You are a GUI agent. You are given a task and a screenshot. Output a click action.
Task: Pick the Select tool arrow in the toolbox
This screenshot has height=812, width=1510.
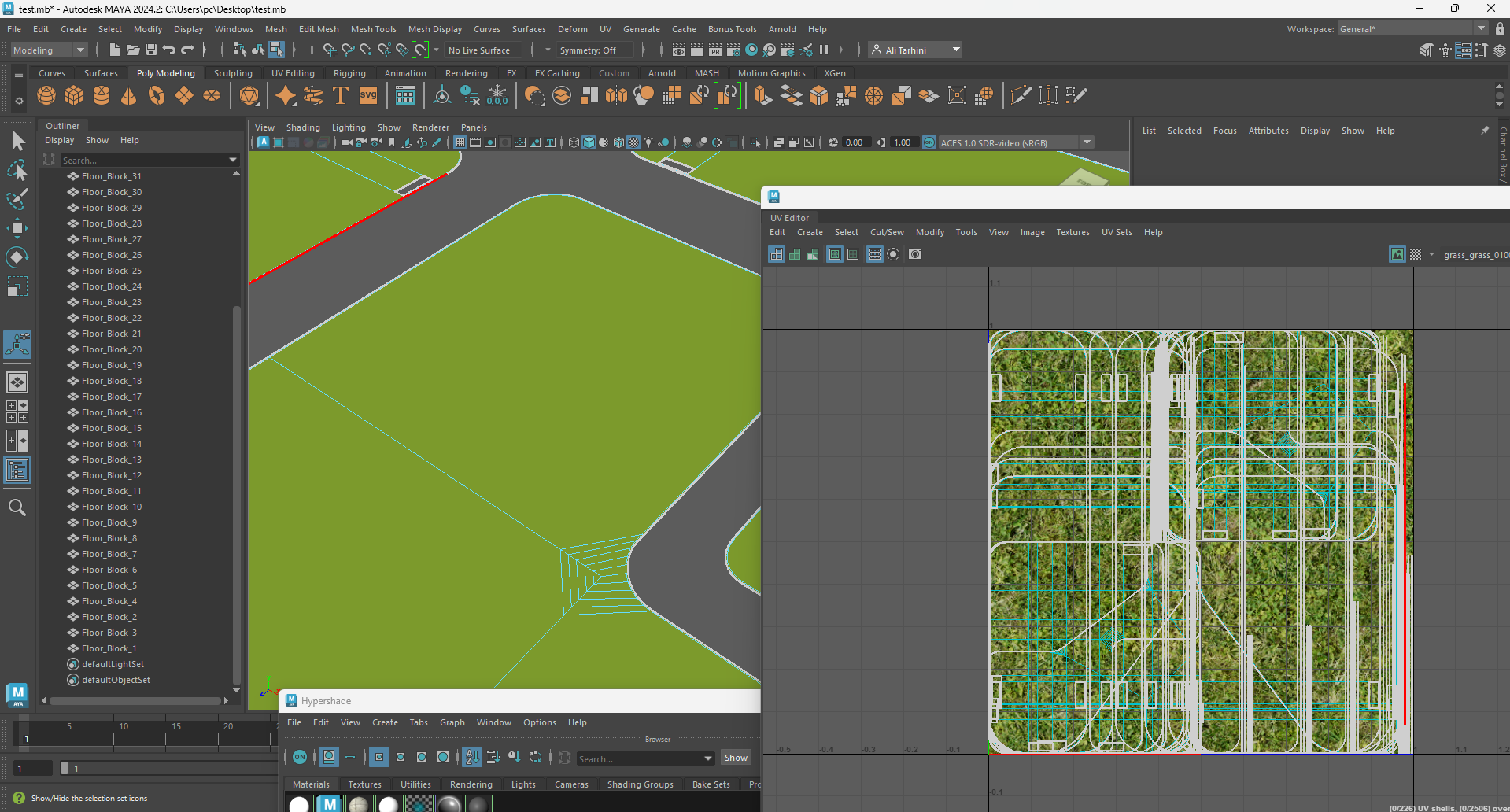pos(17,142)
